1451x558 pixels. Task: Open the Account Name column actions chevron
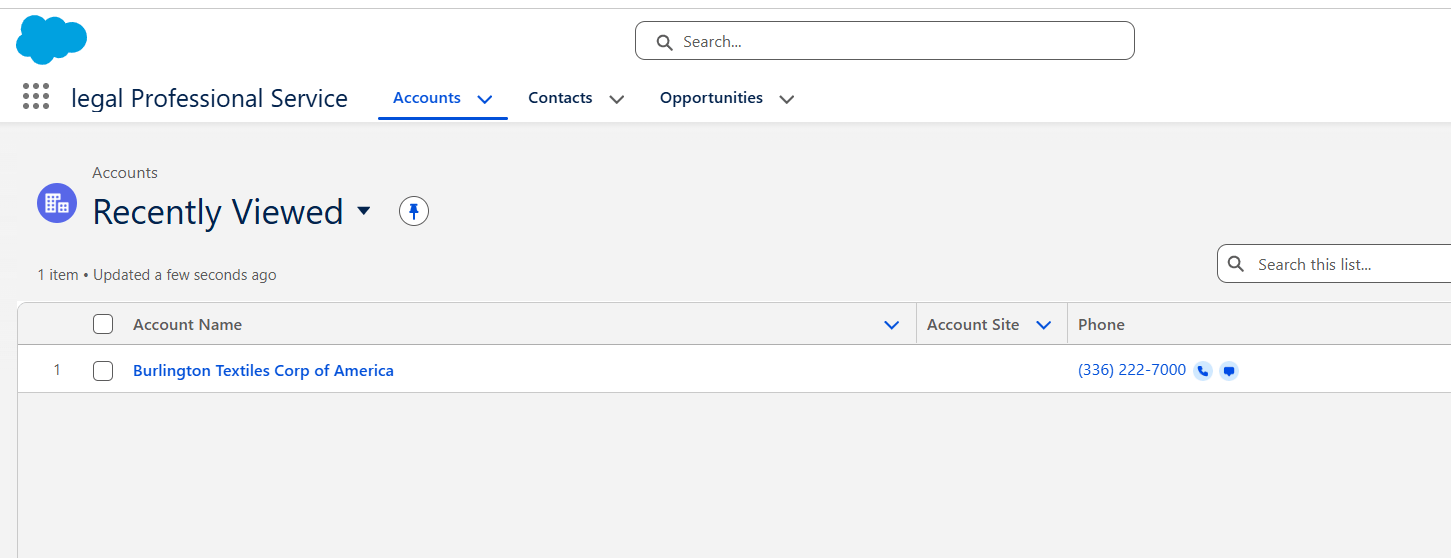[892, 325]
